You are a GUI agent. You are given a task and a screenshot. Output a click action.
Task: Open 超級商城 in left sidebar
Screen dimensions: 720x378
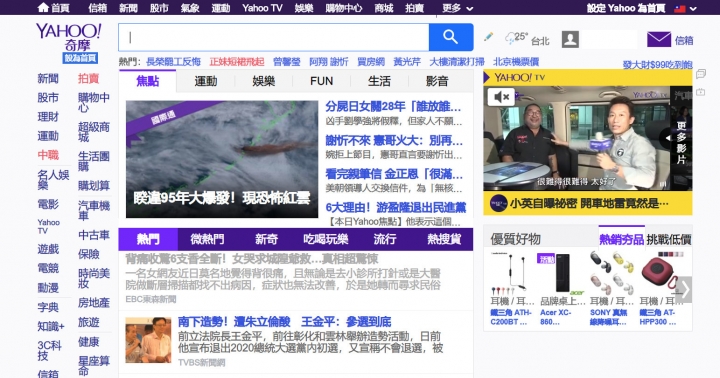coord(94,132)
